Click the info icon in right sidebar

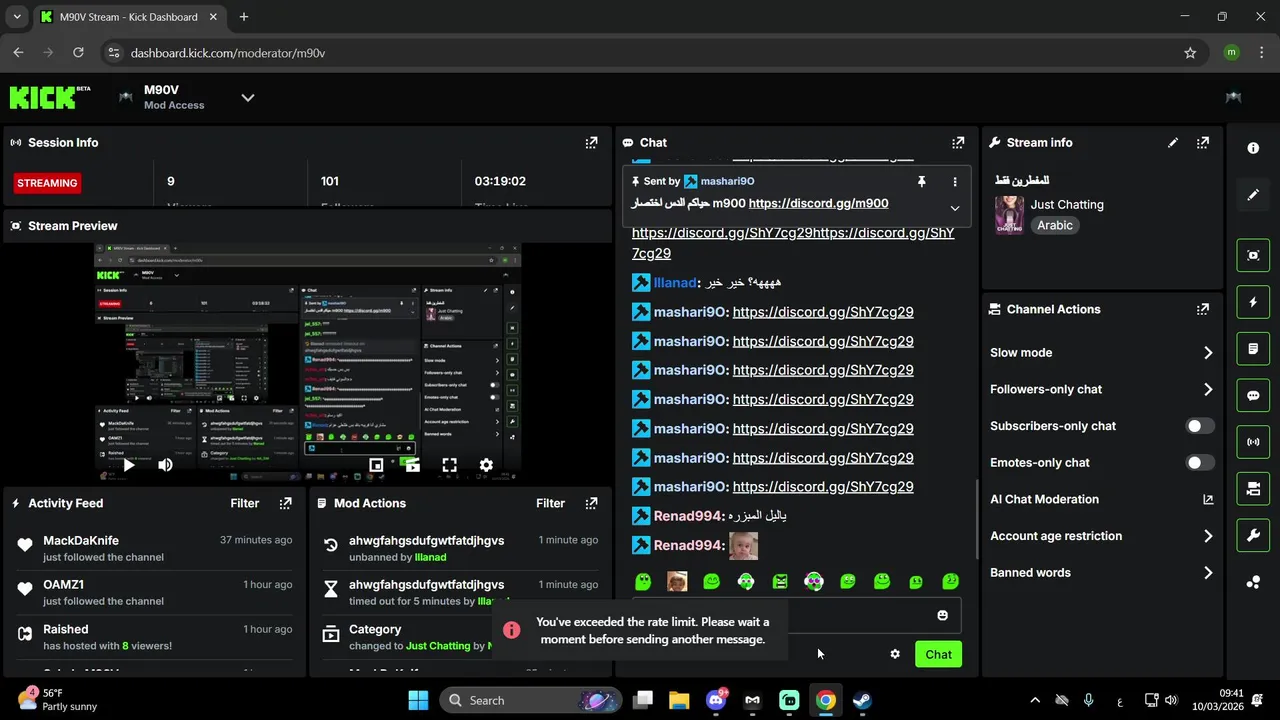point(1253,148)
